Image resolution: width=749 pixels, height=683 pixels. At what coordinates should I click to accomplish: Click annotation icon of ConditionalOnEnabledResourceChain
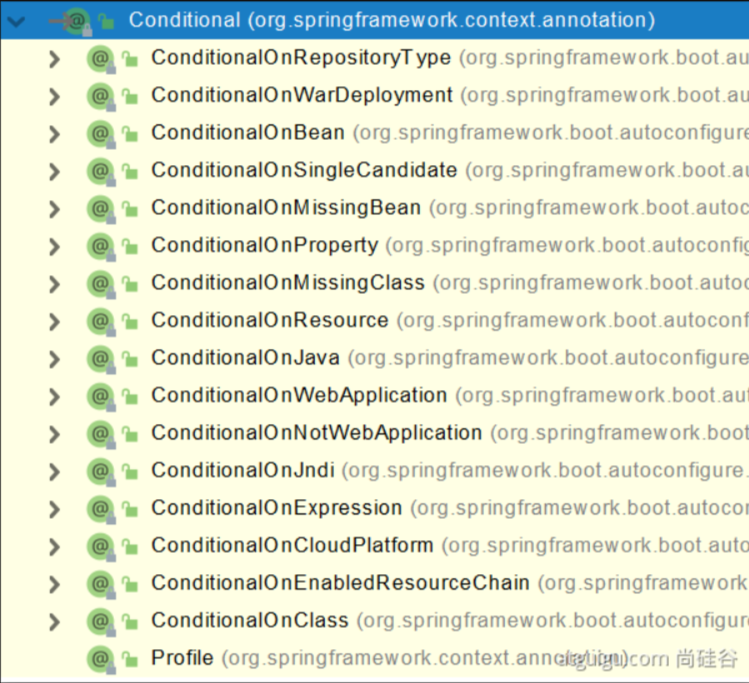coord(101,585)
